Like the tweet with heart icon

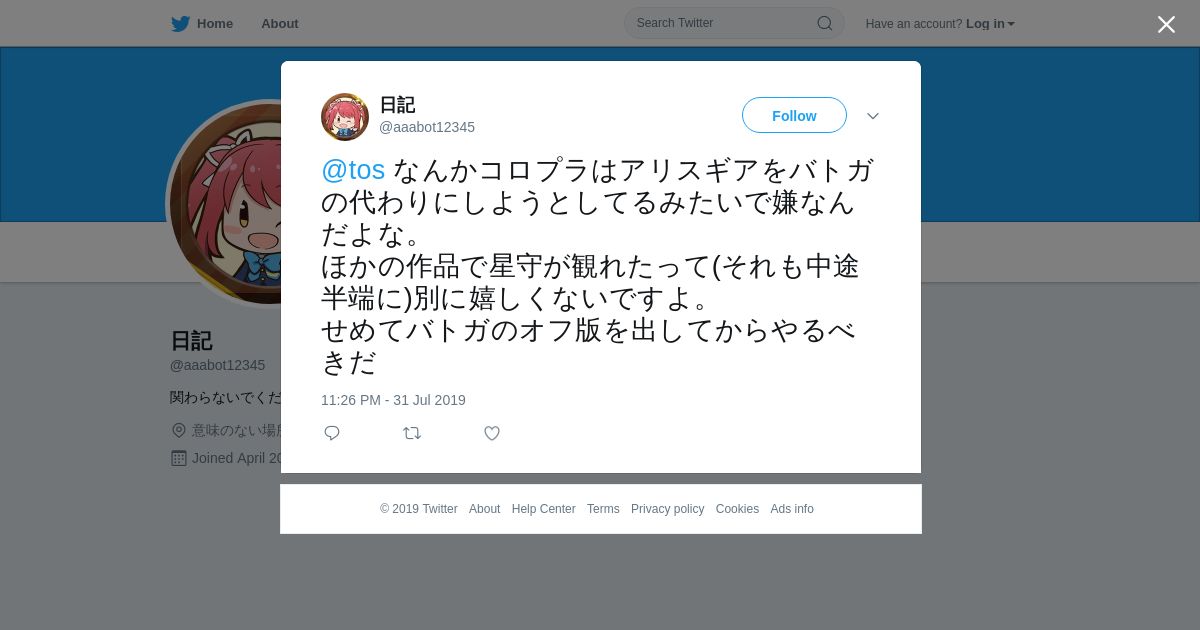coord(492,433)
